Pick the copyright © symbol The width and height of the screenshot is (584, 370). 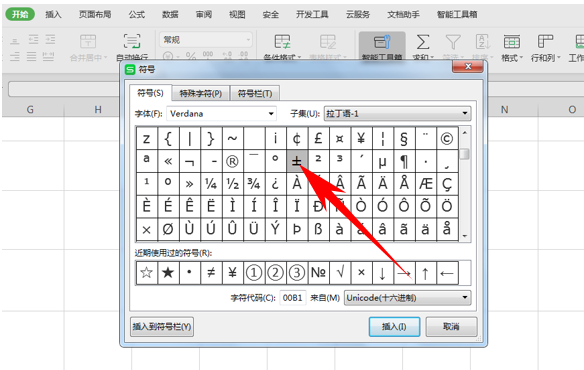coord(447,139)
